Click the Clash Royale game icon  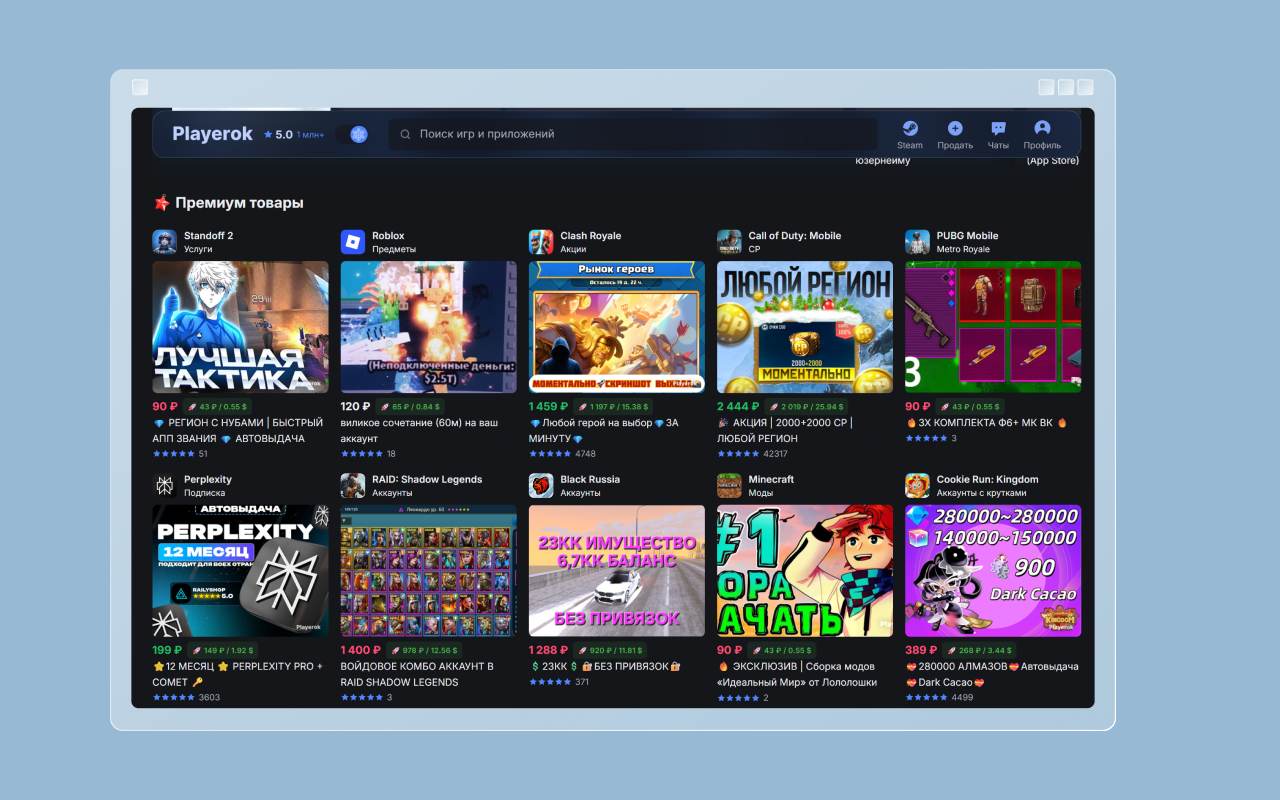541,242
